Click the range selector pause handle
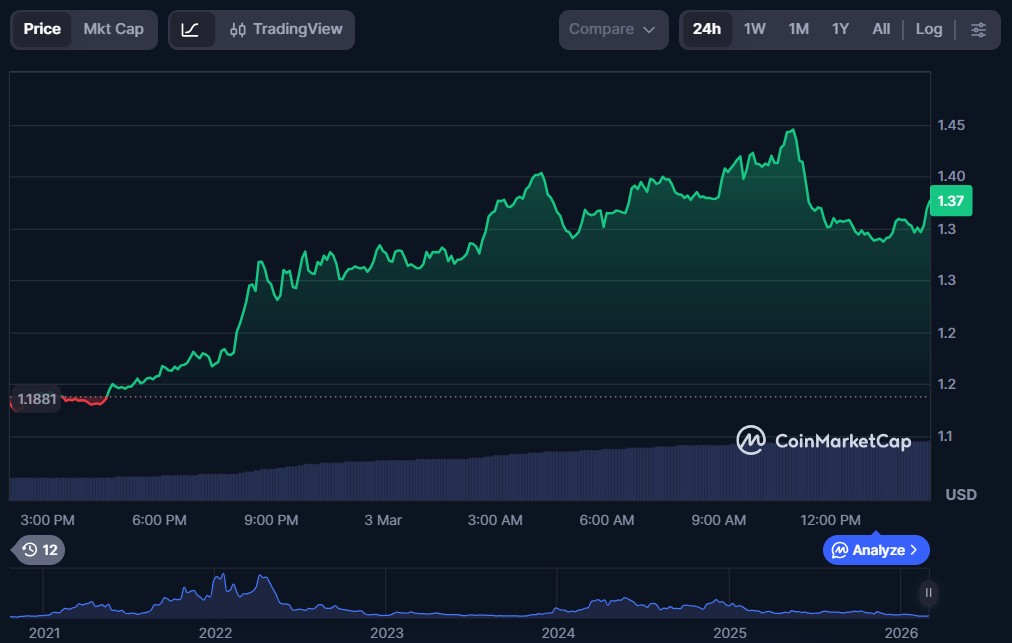 (x=929, y=593)
